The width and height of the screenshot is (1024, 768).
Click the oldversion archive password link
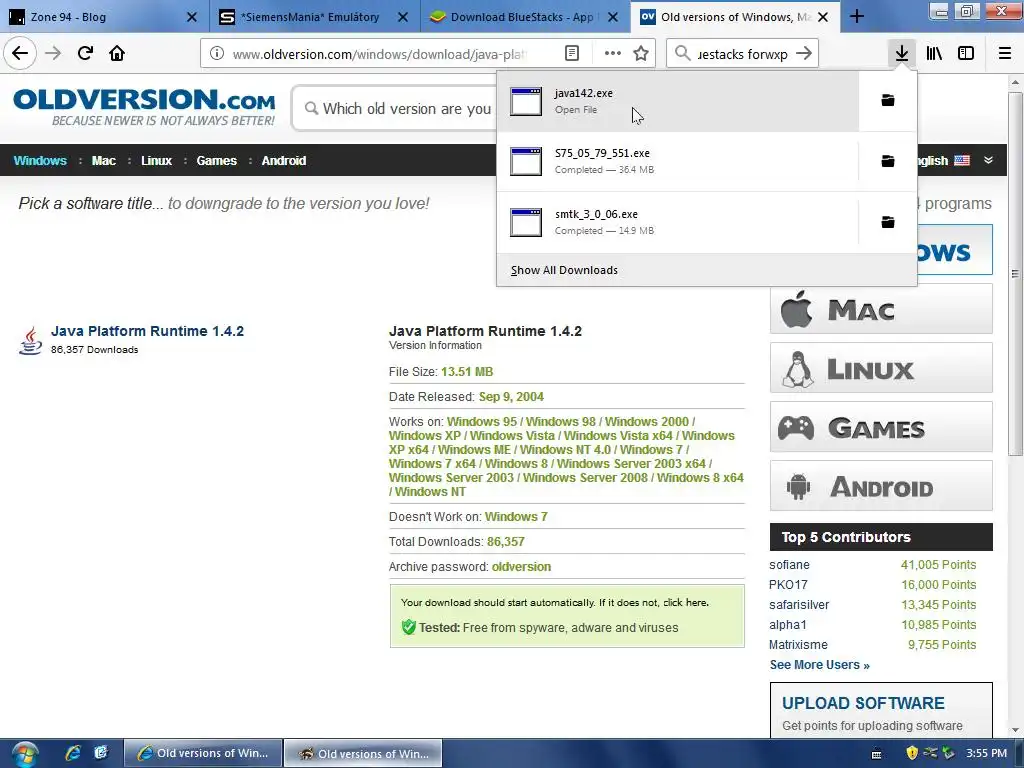(521, 567)
